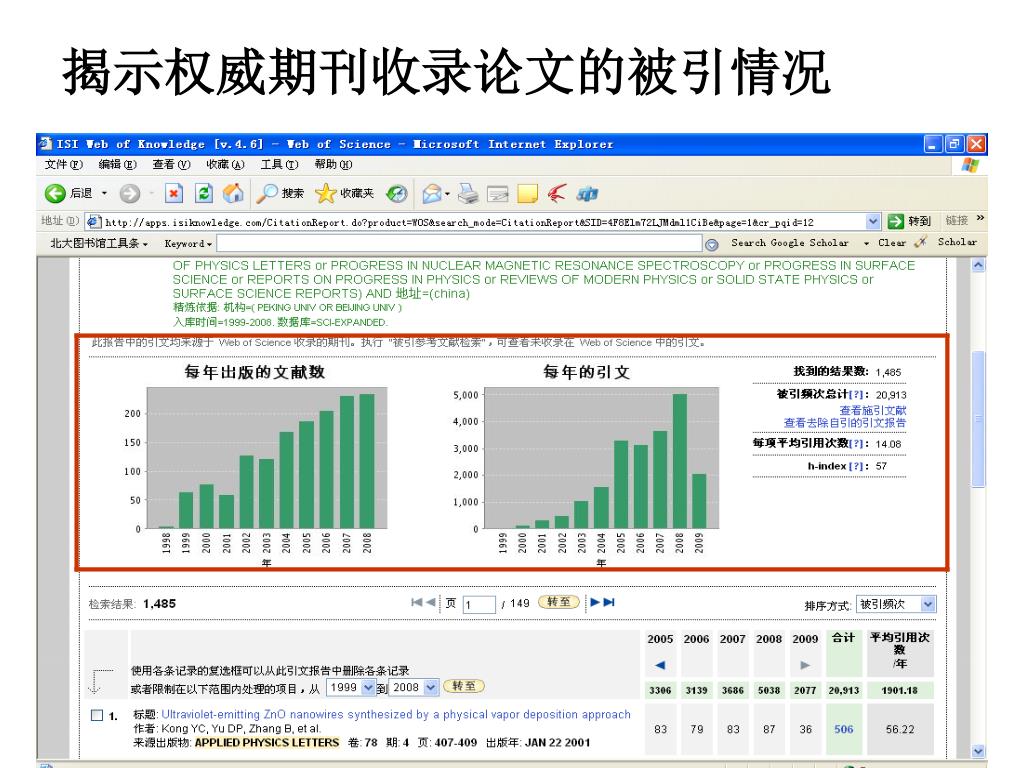Click the scroll down arrow
The image size is (1024, 768).
pyautogui.click(x=978, y=751)
